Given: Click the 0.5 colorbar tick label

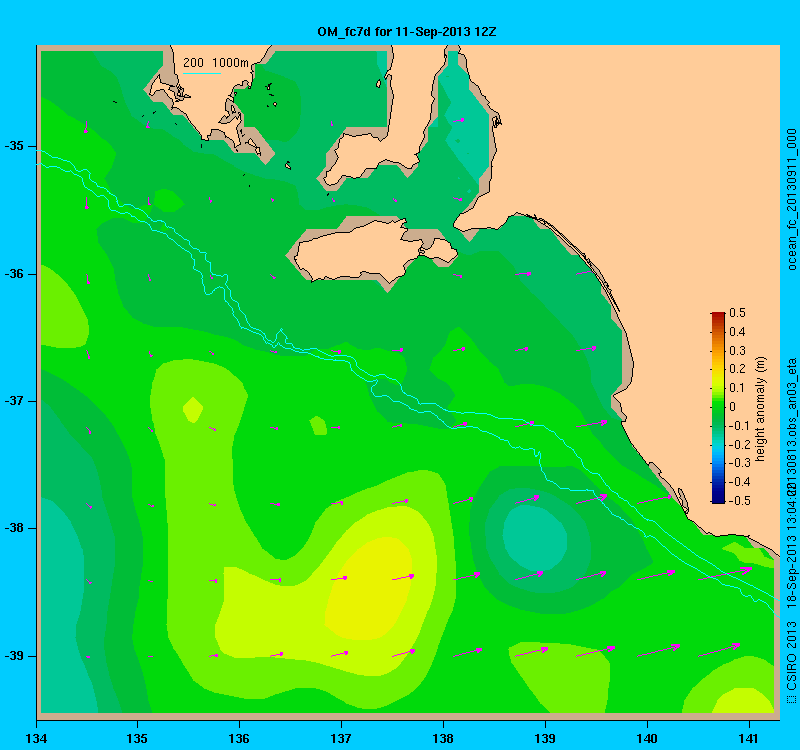Looking at the screenshot, I should [x=737, y=313].
